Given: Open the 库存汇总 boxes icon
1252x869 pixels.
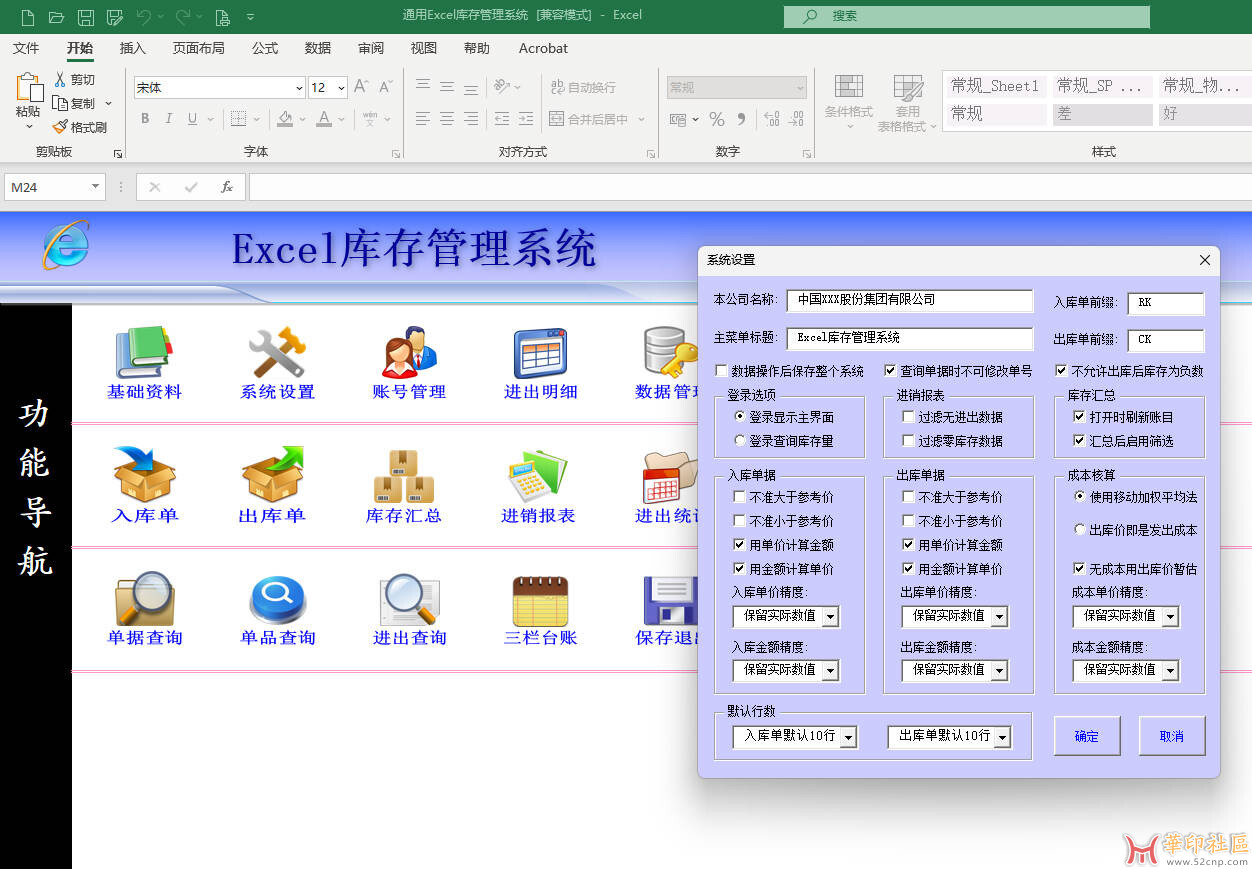Looking at the screenshot, I should tap(404, 476).
